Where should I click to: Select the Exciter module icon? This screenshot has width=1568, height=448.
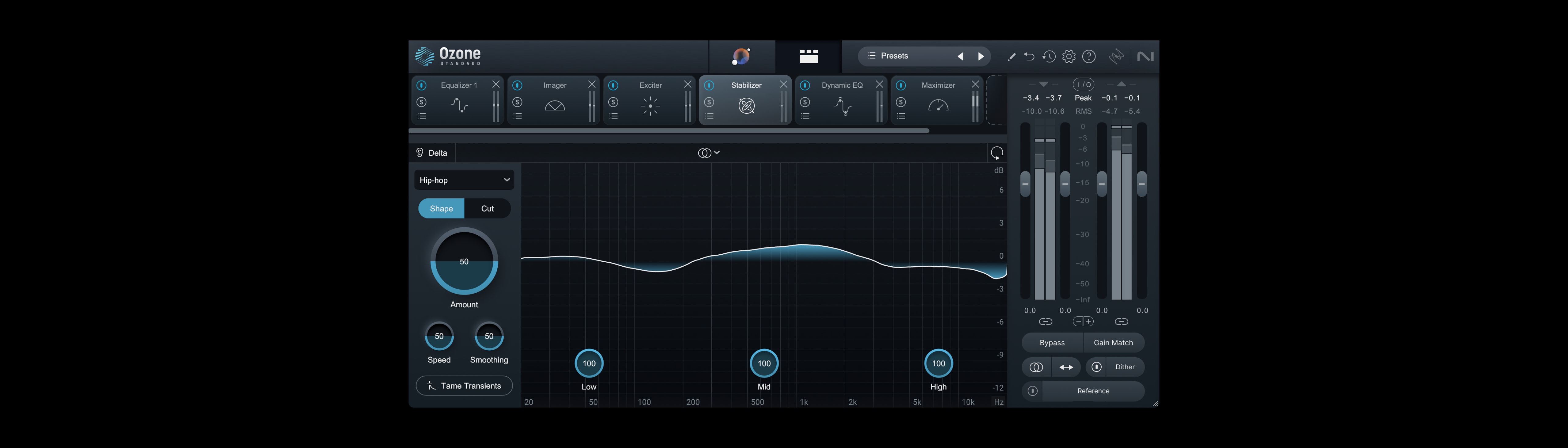(650, 106)
